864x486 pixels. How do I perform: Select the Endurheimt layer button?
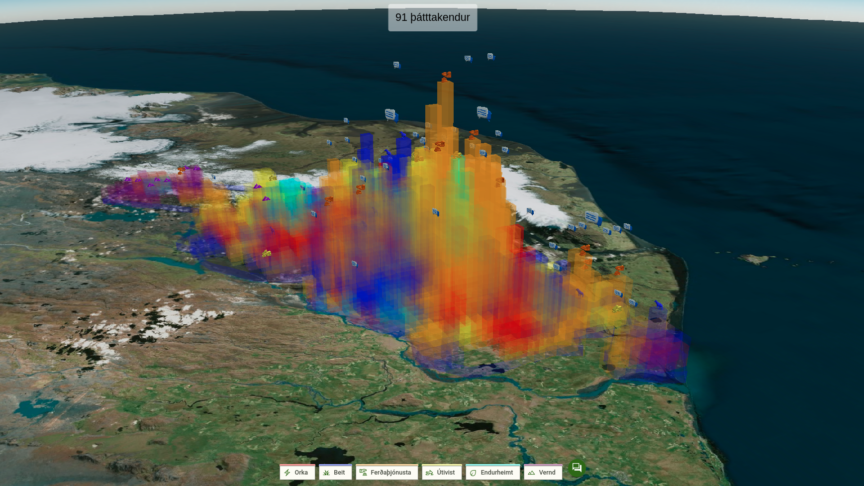pos(492,472)
